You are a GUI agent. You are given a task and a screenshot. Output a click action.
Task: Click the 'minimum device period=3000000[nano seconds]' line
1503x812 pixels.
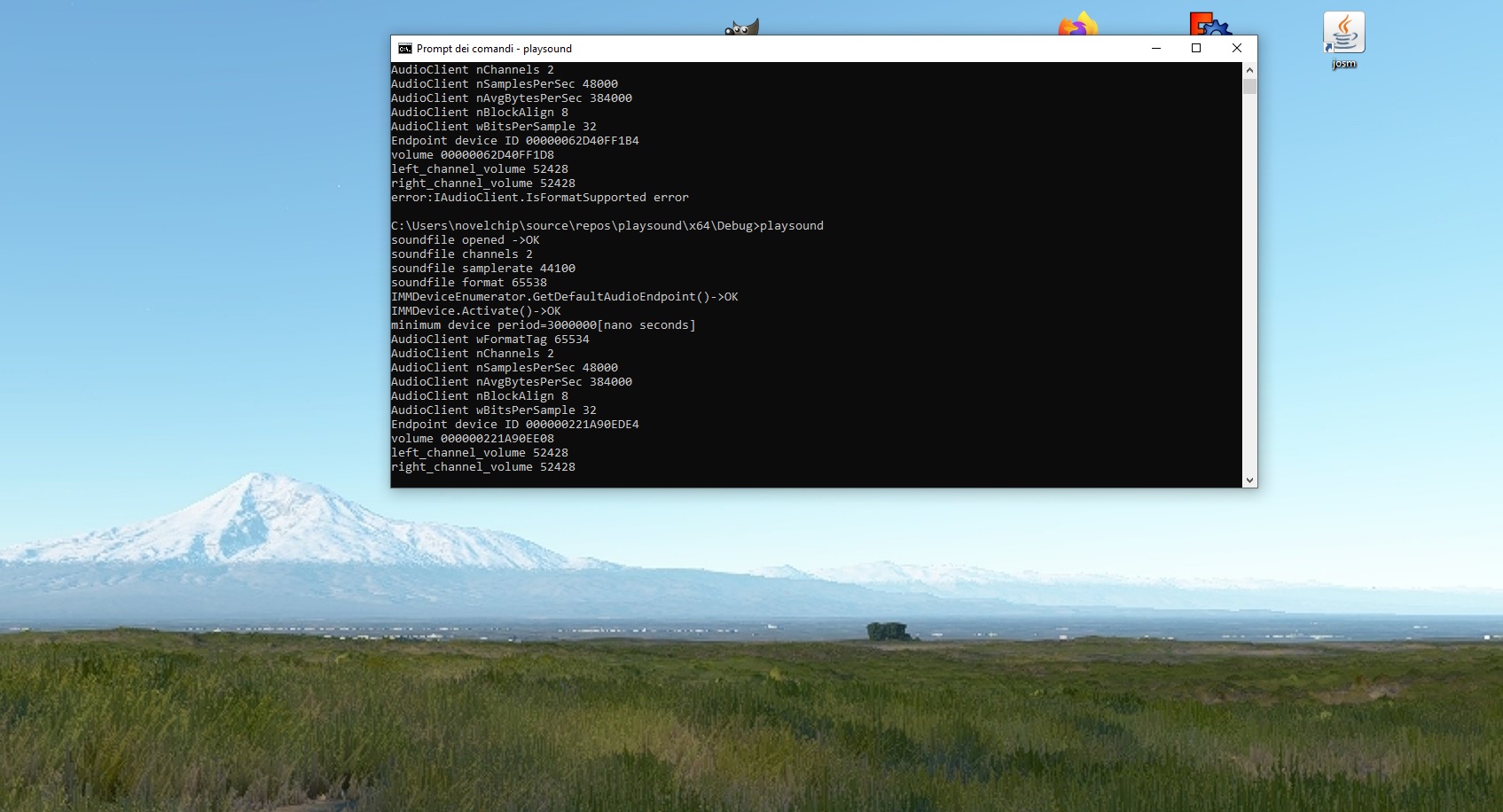(x=544, y=325)
